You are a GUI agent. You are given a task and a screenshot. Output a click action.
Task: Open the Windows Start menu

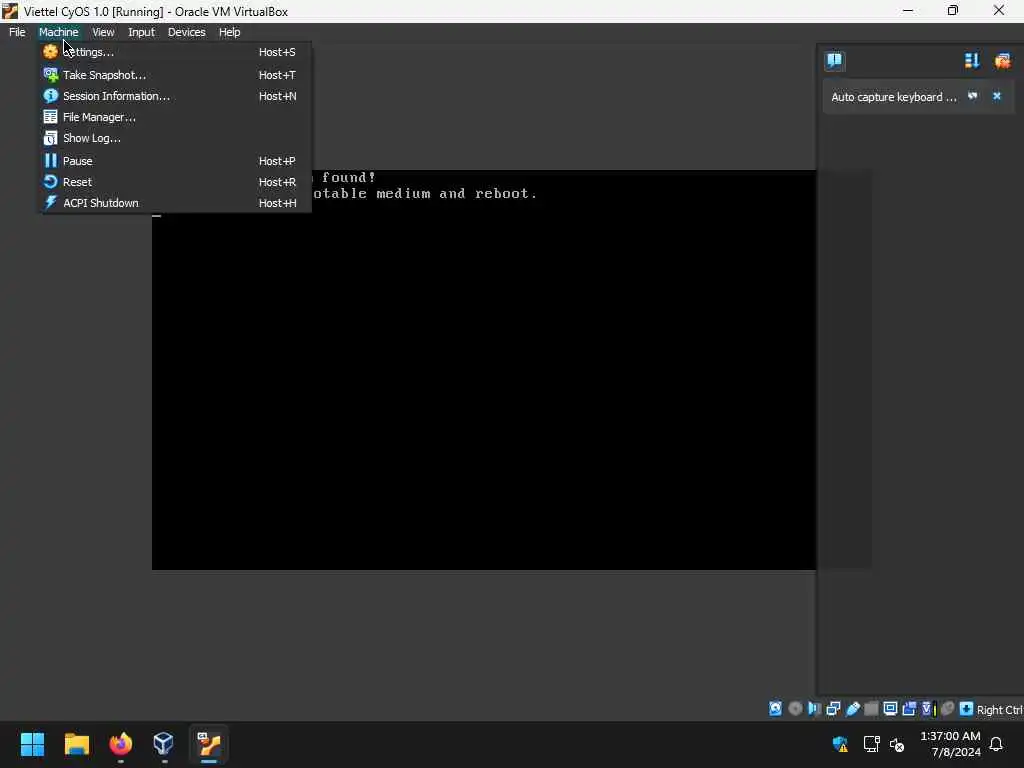point(32,744)
